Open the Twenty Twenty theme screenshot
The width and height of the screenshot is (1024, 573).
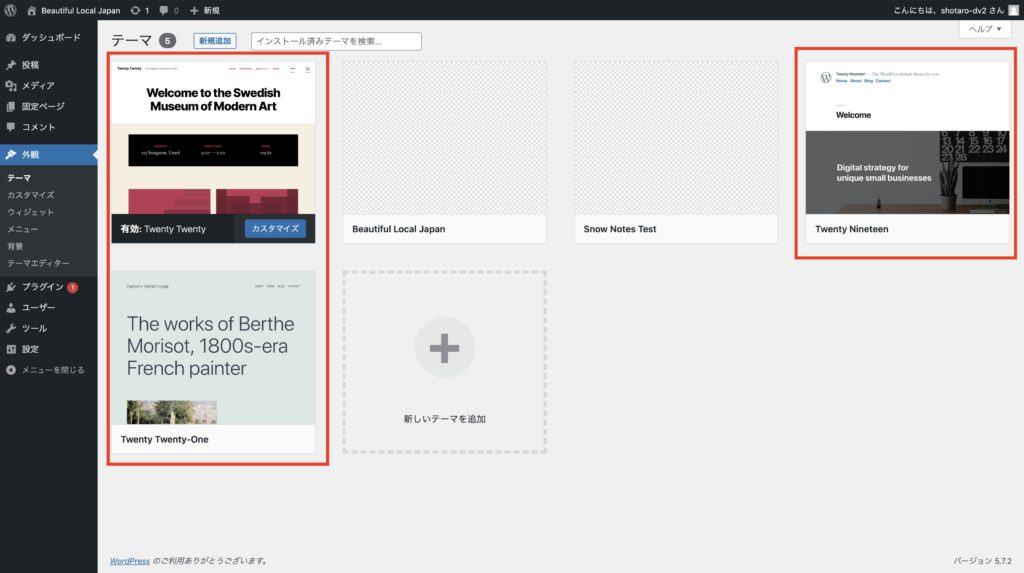pos(213,138)
